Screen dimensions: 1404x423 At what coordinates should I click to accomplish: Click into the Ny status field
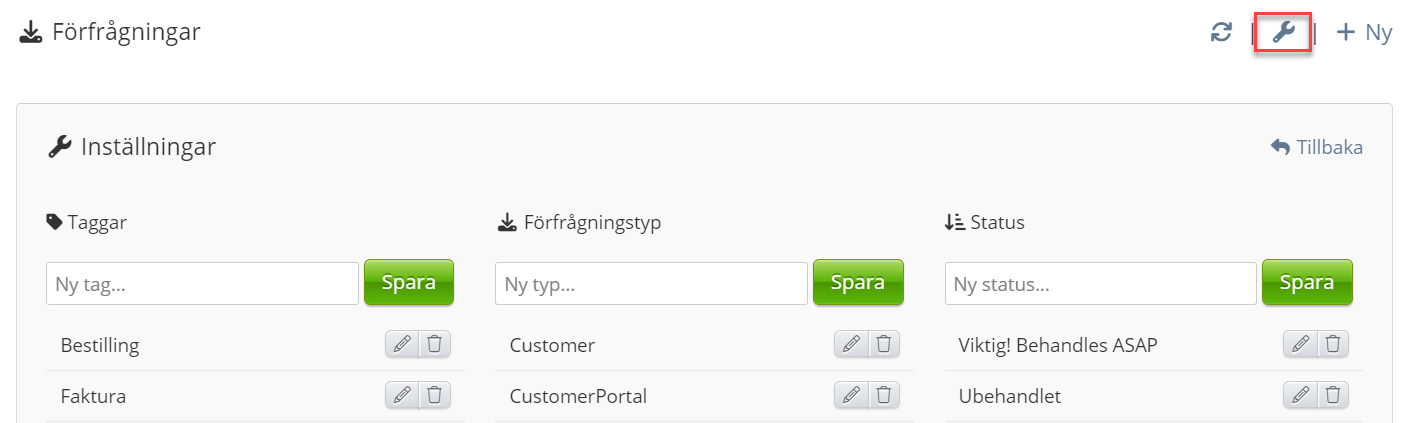[1100, 284]
